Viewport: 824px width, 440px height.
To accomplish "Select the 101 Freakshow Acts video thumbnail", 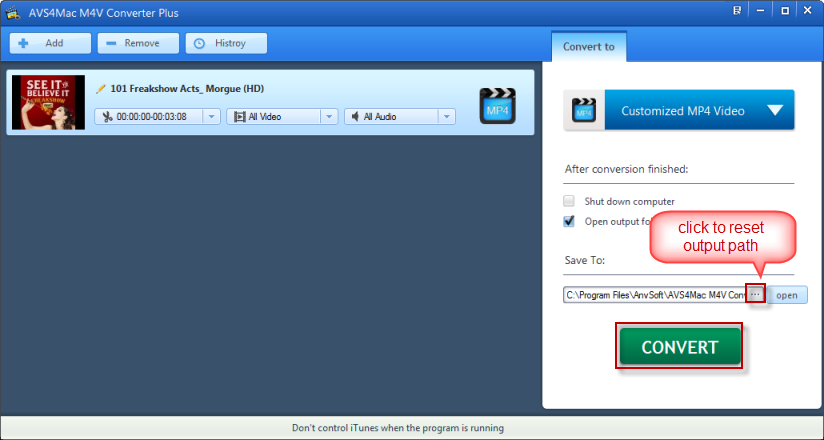I will click(x=48, y=102).
